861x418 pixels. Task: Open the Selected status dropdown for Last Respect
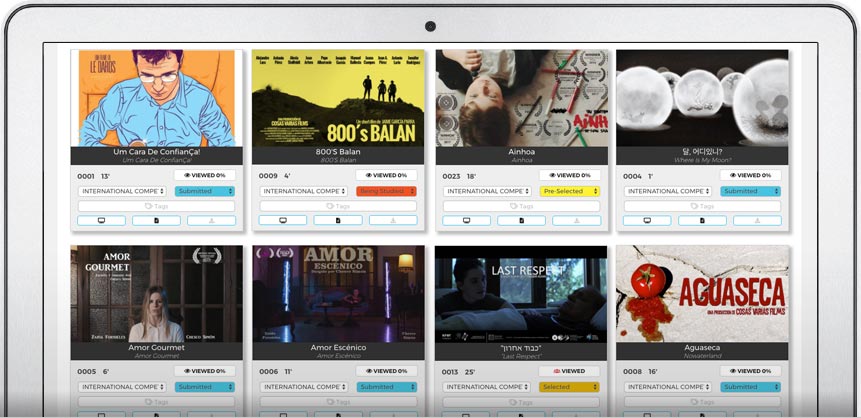click(x=569, y=387)
